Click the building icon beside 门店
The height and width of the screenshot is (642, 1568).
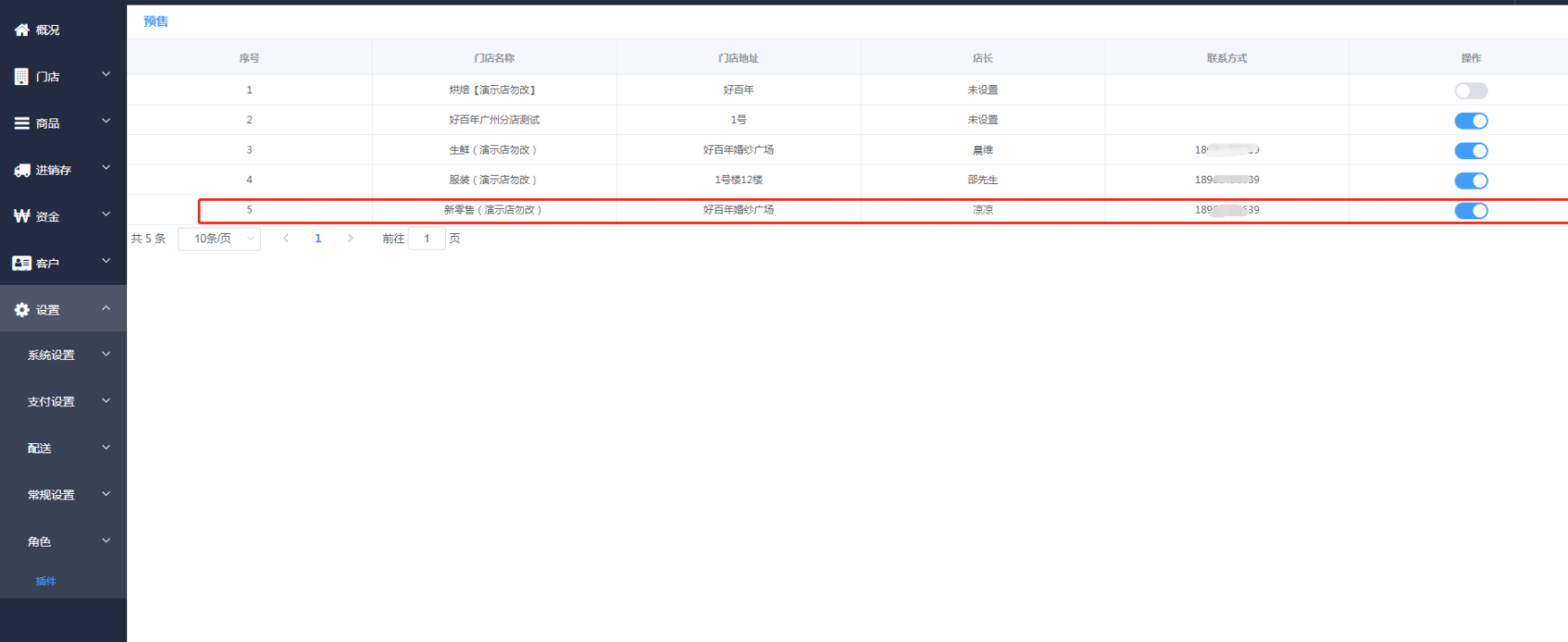[x=21, y=77]
